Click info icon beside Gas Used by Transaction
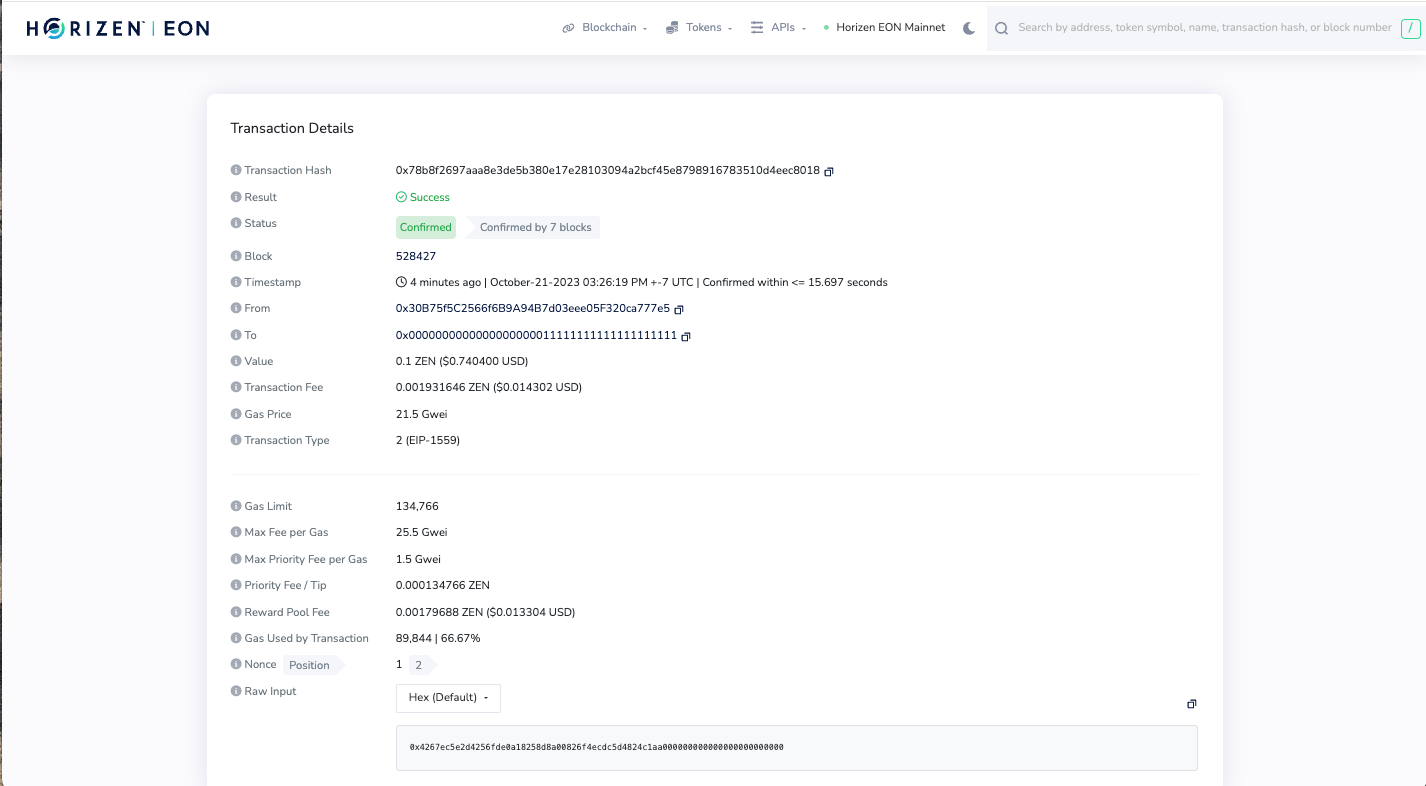Viewport: 1426px width, 786px height. pos(236,638)
